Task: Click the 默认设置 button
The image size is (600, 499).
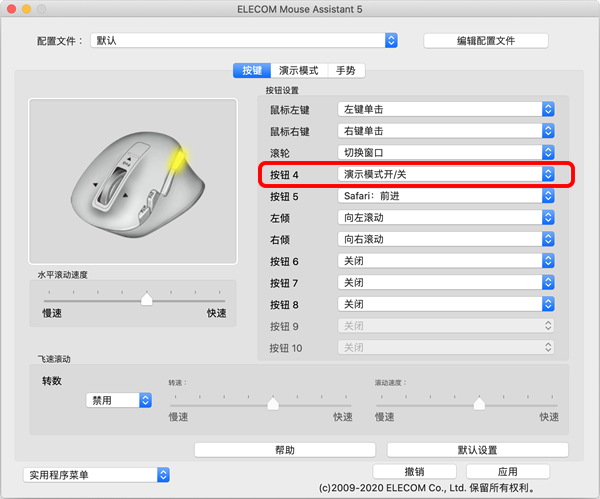Action: point(477,450)
